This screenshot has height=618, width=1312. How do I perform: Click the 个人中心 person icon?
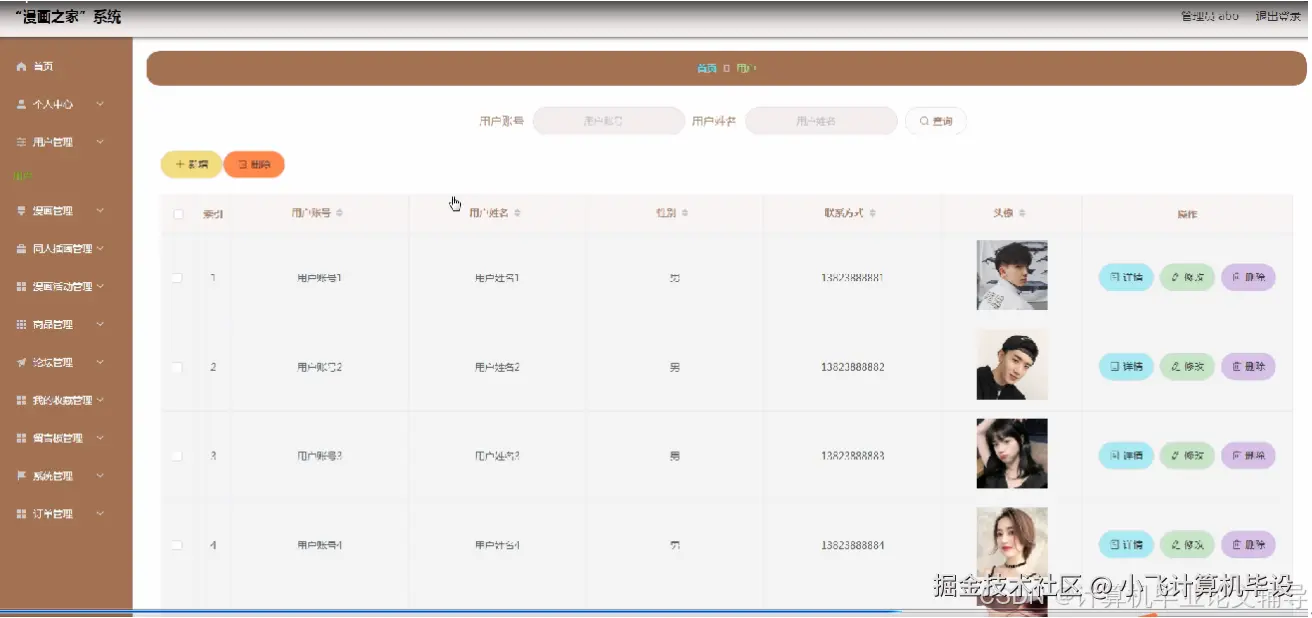pyautogui.click(x=21, y=104)
